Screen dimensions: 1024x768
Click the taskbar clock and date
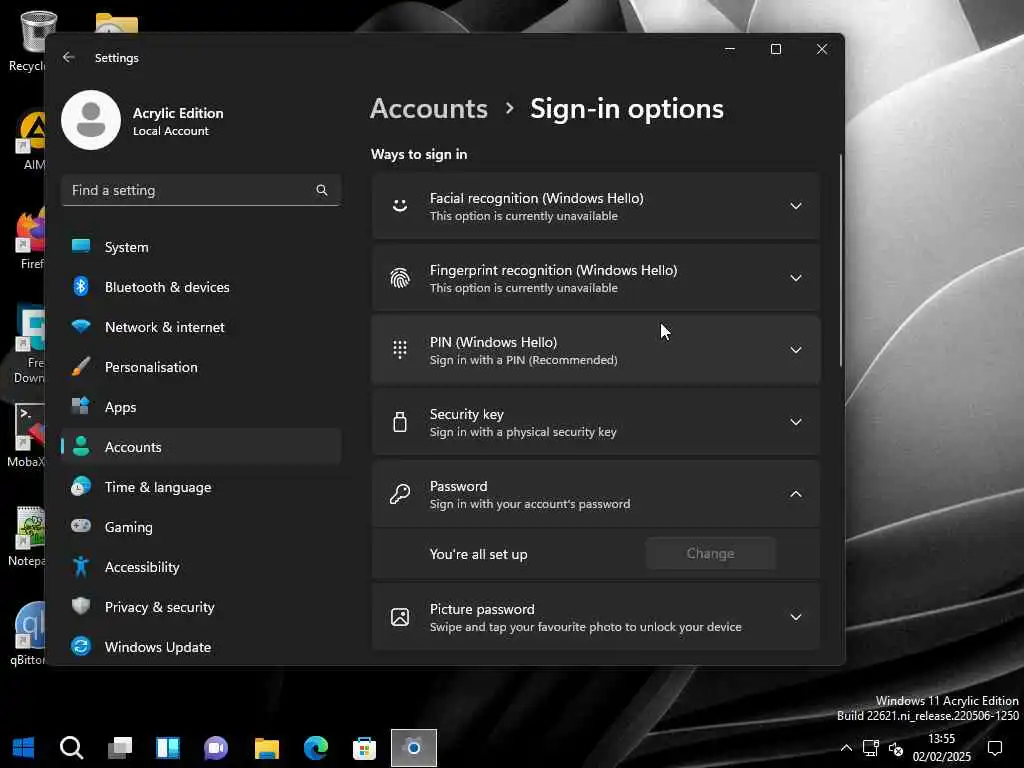pyautogui.click(x=942, y=748)
